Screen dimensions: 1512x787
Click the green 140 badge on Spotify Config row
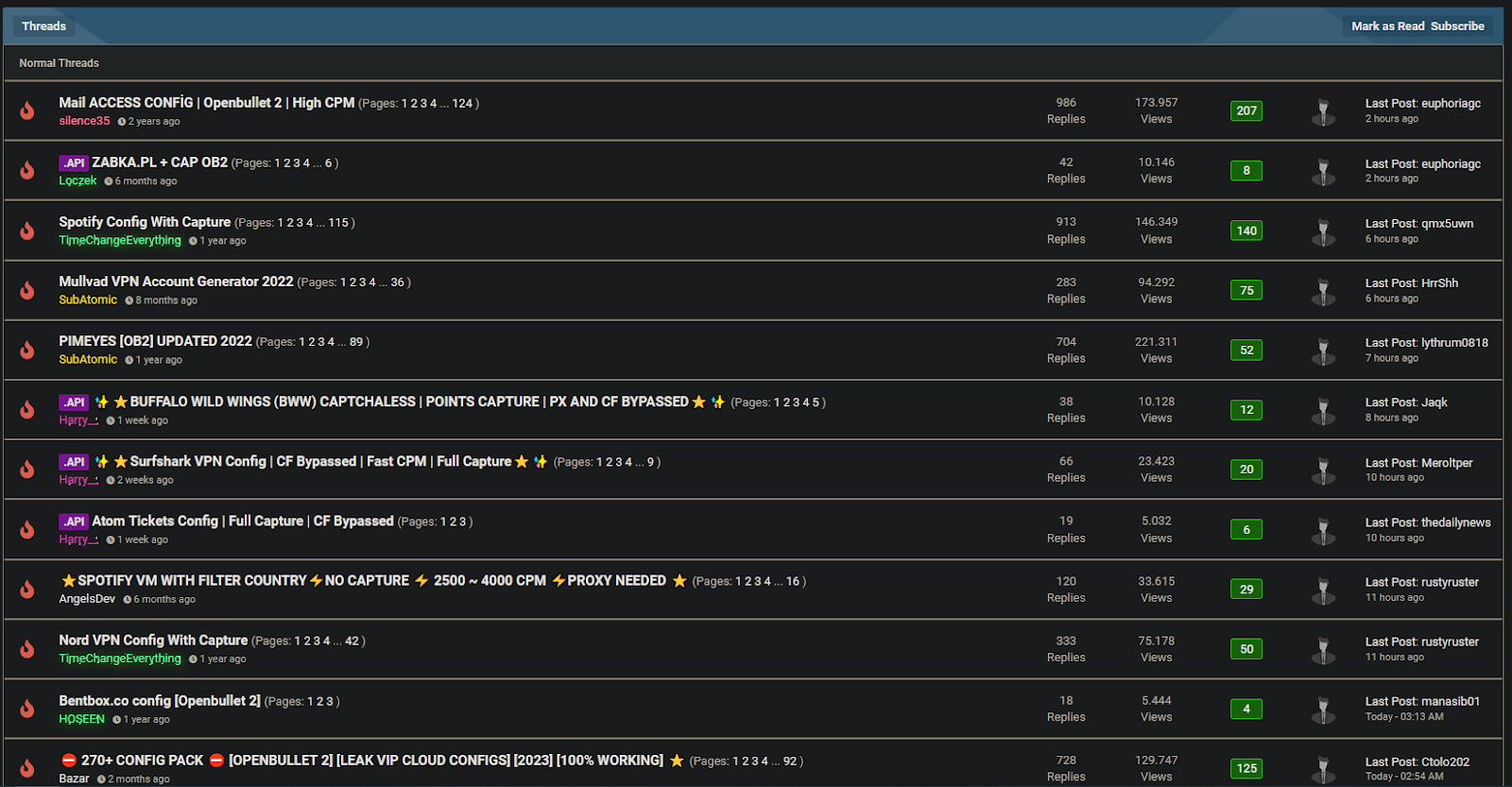tap(1246, 231)
